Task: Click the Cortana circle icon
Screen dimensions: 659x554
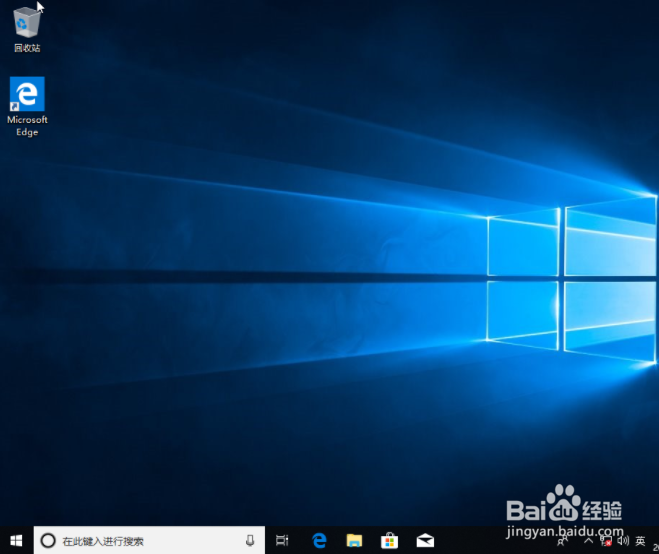Action: (48, 541)
